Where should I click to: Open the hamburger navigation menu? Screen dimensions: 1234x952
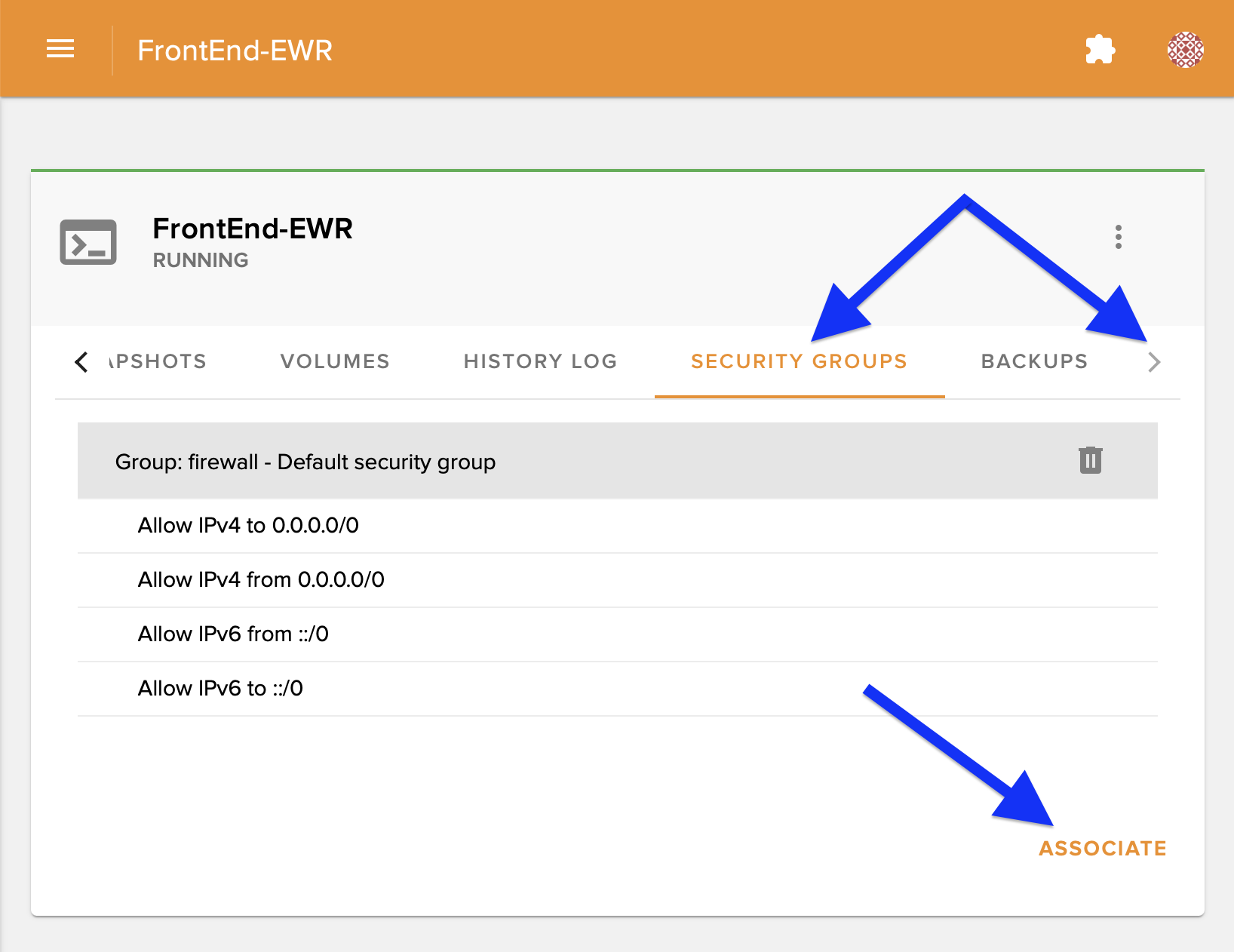pos(60,50)
